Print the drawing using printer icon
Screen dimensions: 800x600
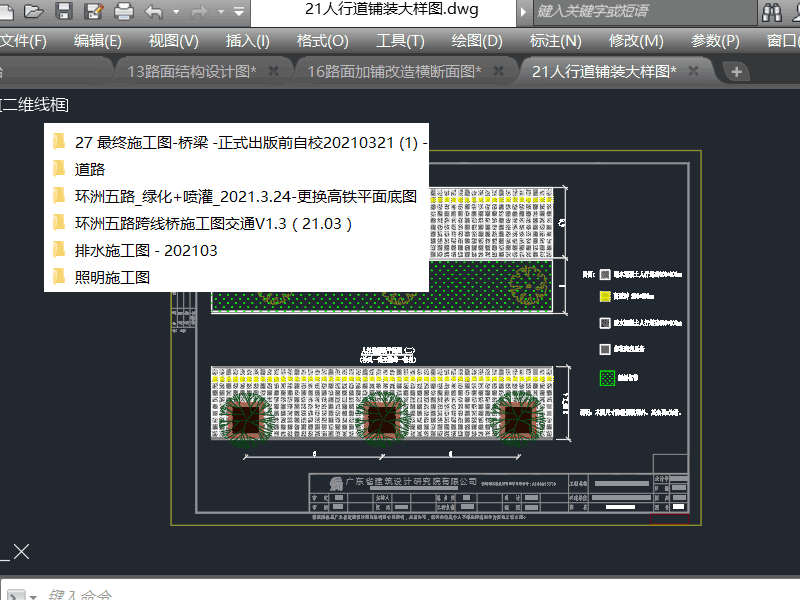123,11
